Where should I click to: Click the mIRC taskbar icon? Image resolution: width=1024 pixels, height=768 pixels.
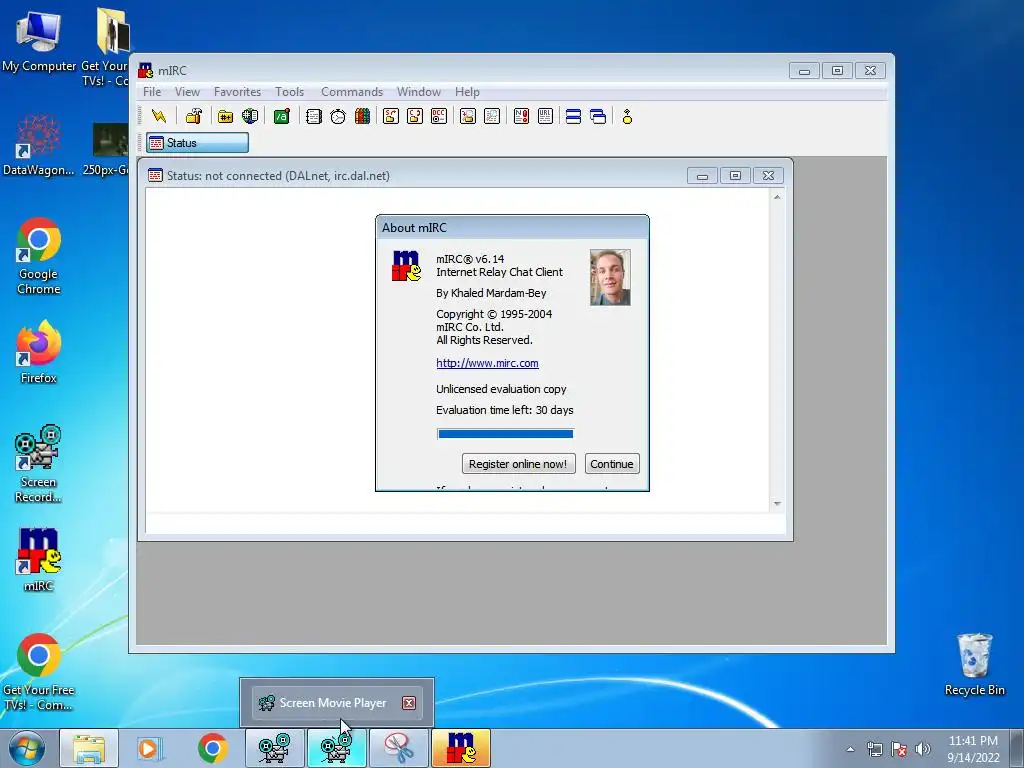[x=460, y=748]
